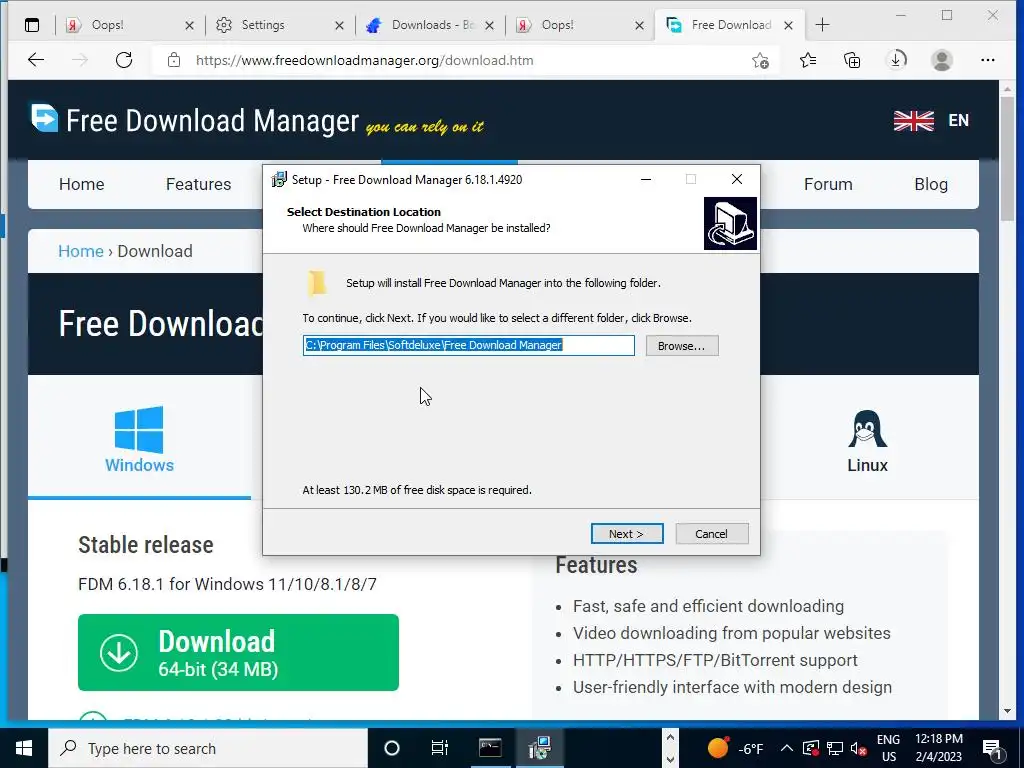Click the Next button in Setup

pos(627,534)
